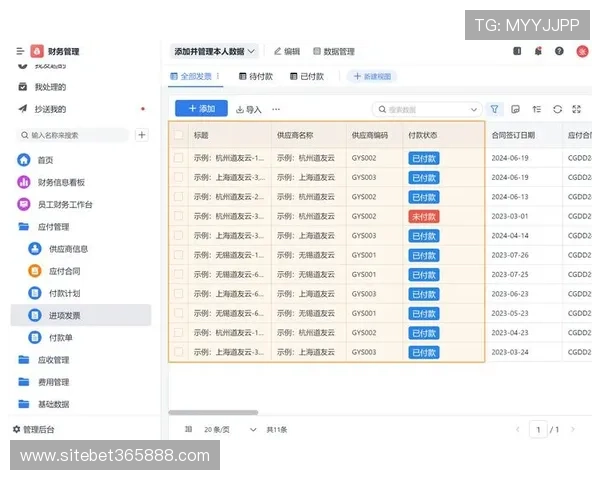Open 财务信息看板 dashboard icon
Viewport: 600px width, 480px height.
tap(24, 182)
